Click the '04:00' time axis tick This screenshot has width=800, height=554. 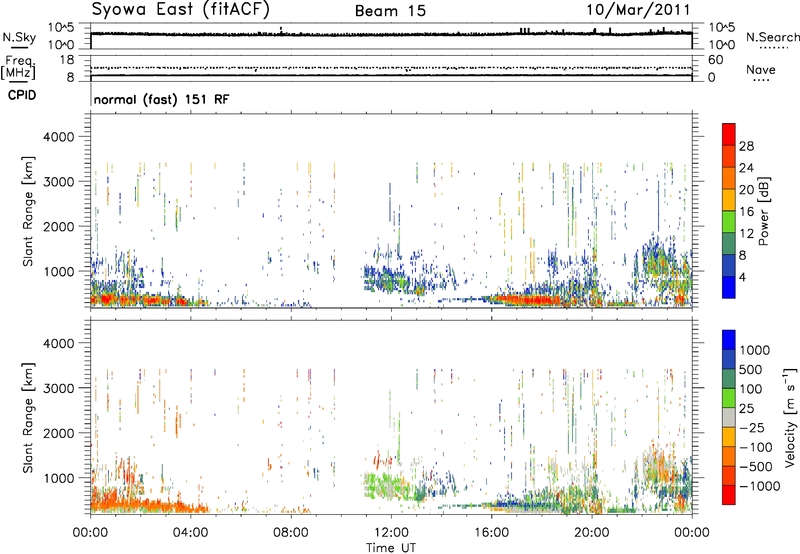[191, 533]
